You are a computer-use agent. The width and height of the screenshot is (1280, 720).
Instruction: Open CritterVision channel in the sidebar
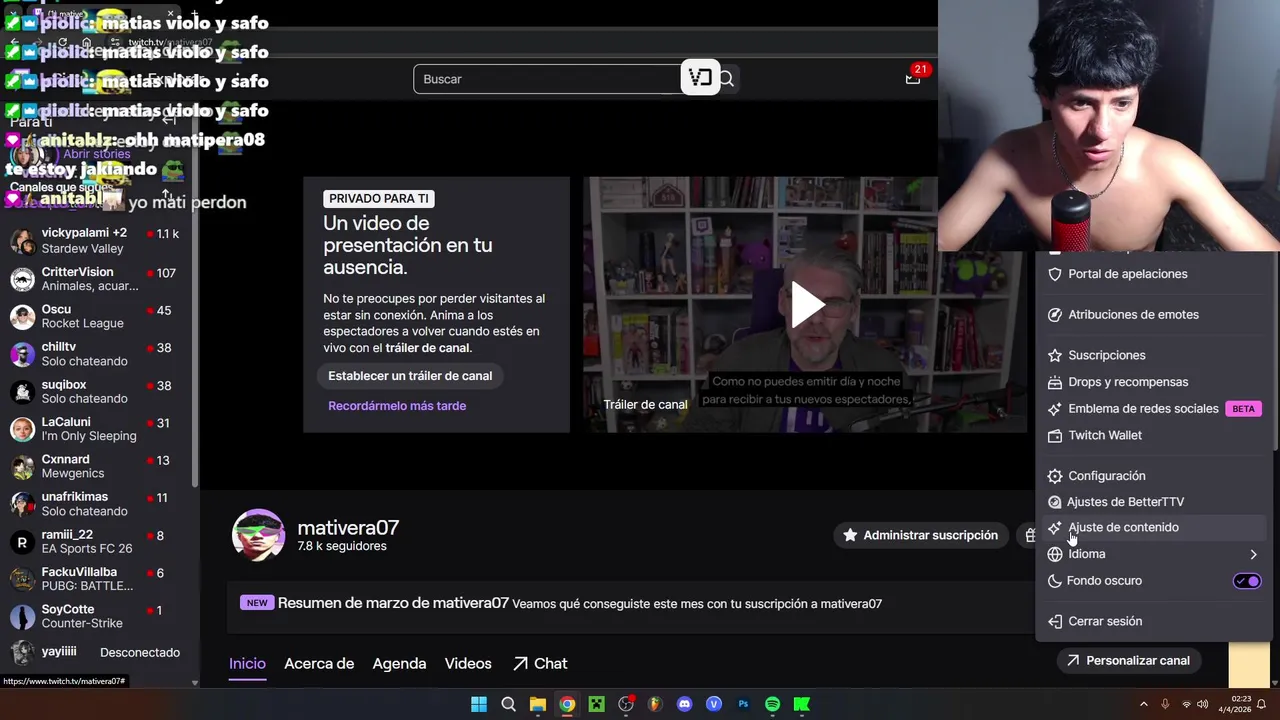click(x=97, y=279)
